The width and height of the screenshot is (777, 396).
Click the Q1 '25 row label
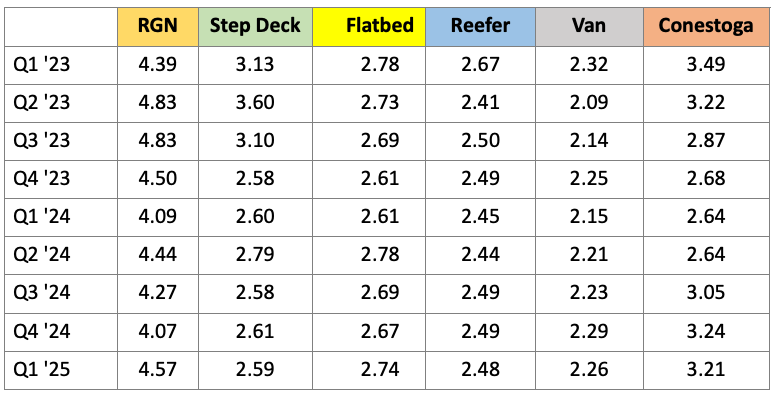(42, 369)
